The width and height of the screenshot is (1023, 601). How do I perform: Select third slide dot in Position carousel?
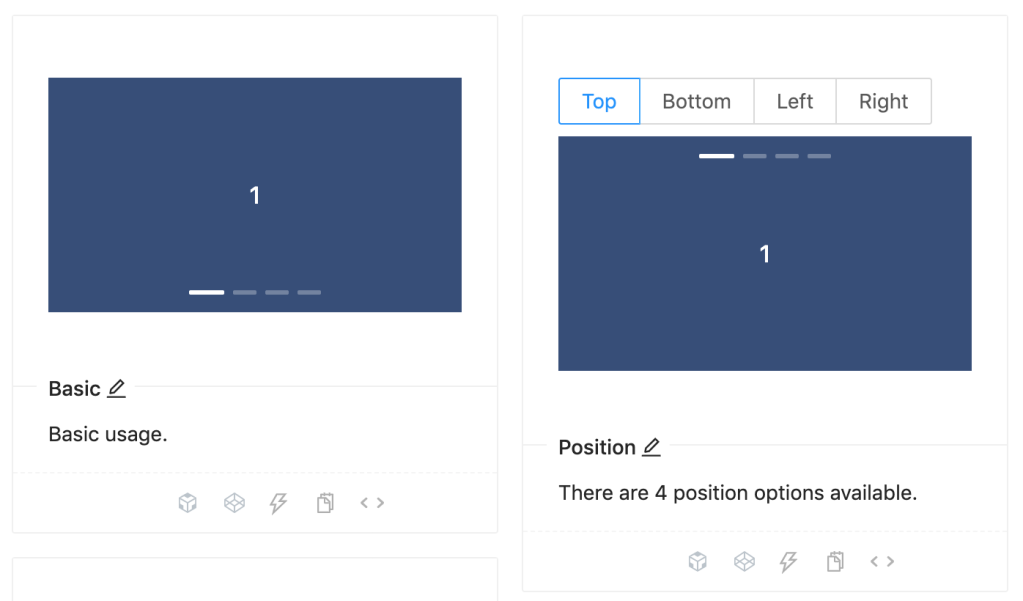tap(787, 156)
